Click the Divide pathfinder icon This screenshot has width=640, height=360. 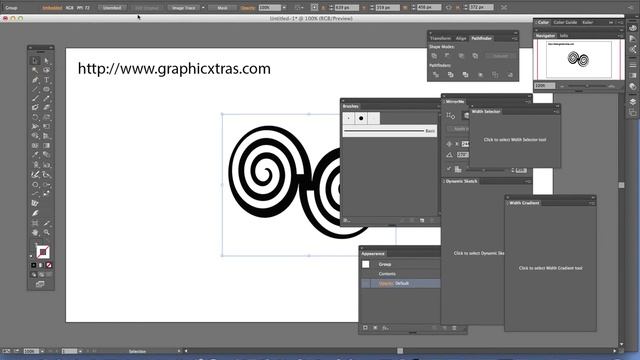click(x=436, y=75)
